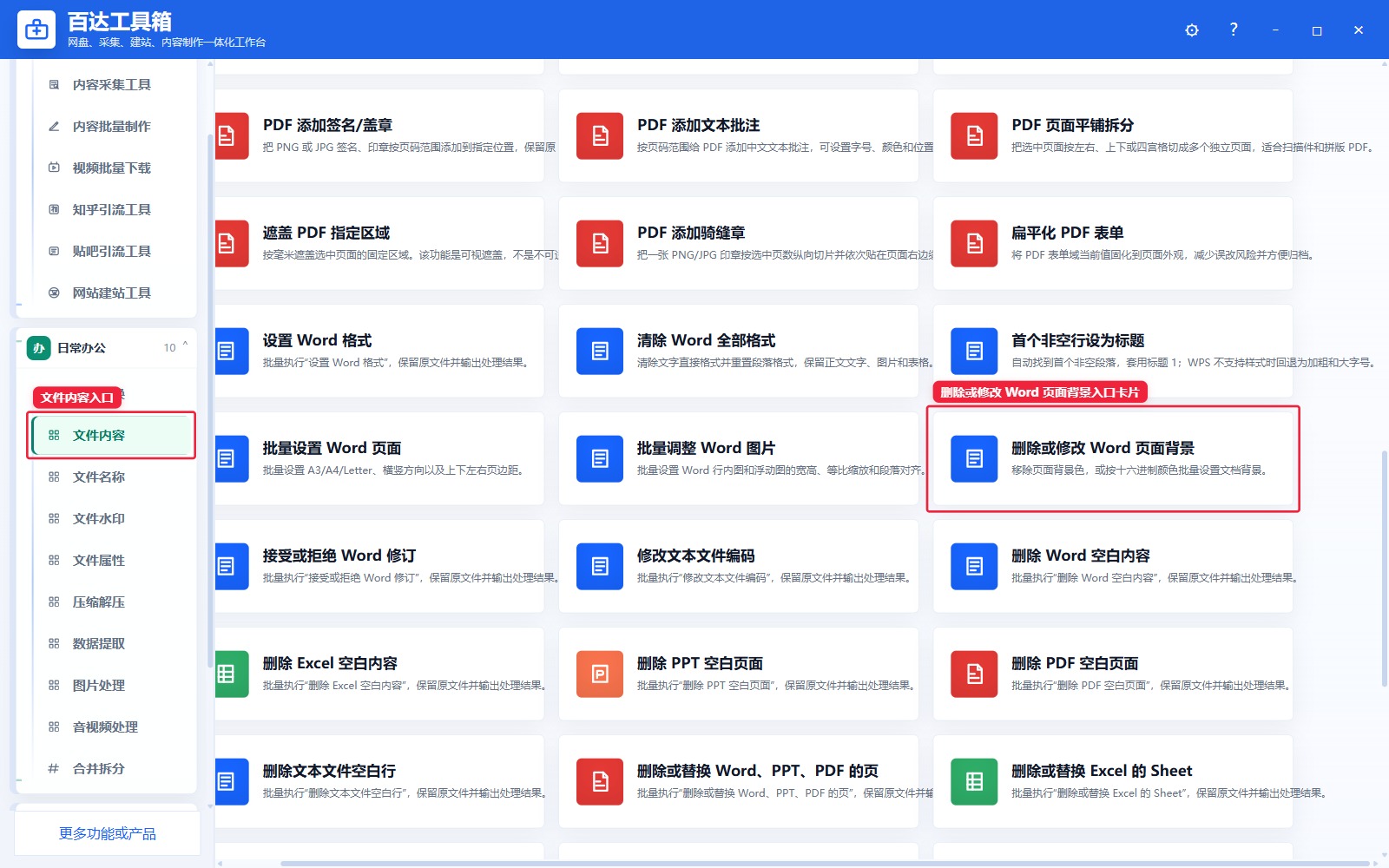
Task: Select 数据提取 in the sidebar
Action: coord(111,643)
